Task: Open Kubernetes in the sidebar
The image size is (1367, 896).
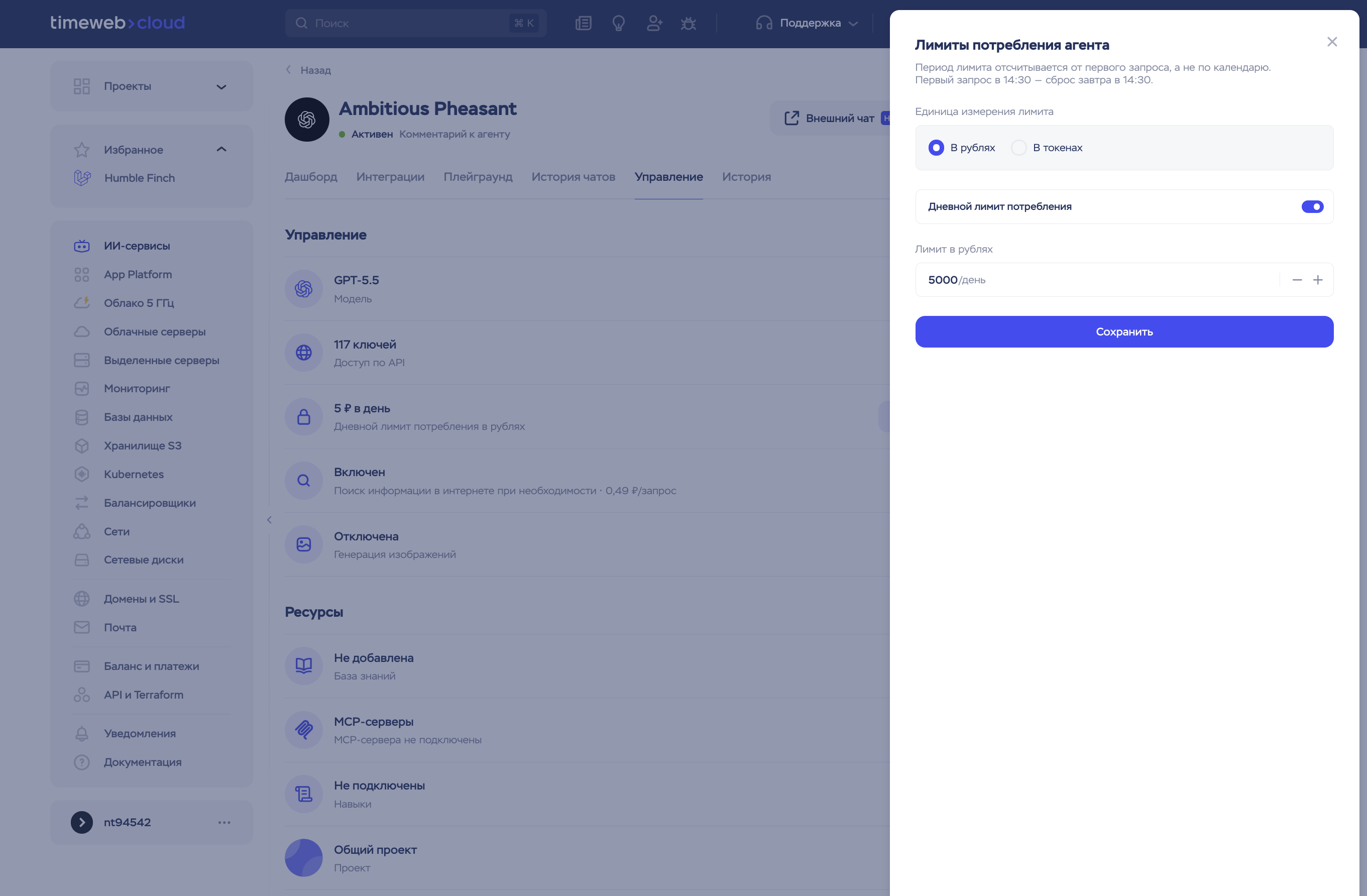Action: tap(133, 475)
